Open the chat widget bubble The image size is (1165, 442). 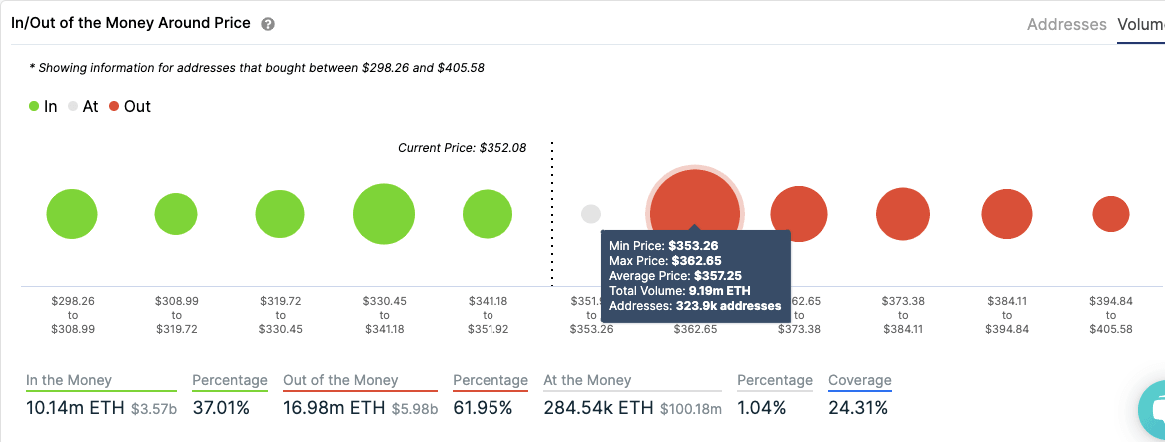tap(1154, 410)
